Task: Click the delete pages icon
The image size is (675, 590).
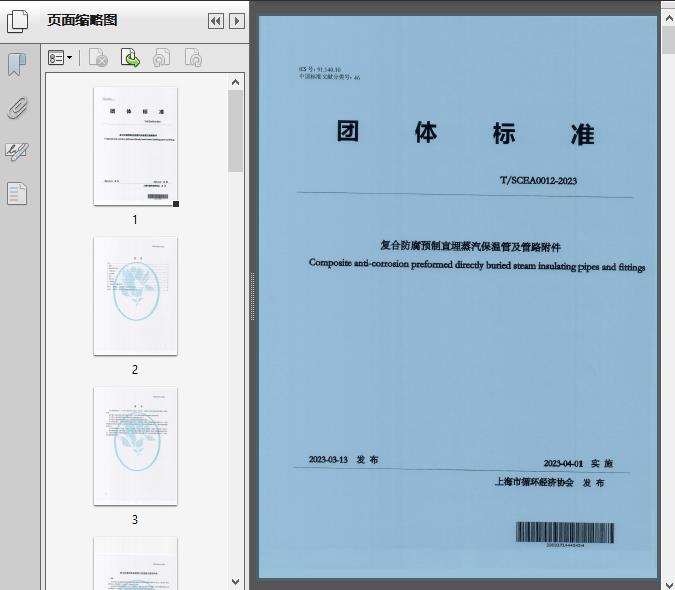Action: (x=98, y=58)
